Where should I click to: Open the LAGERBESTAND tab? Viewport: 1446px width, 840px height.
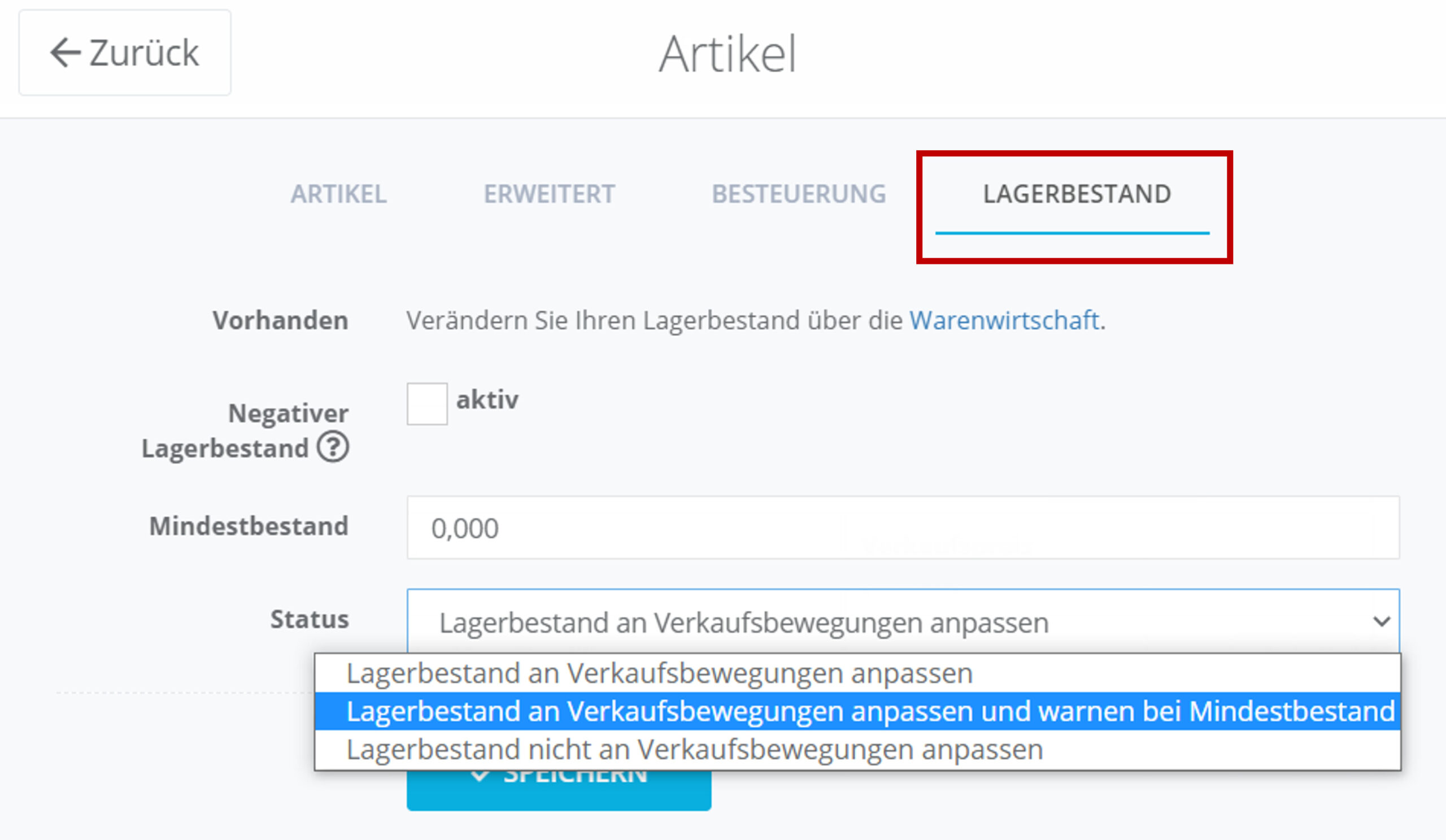pos(1077,194)
